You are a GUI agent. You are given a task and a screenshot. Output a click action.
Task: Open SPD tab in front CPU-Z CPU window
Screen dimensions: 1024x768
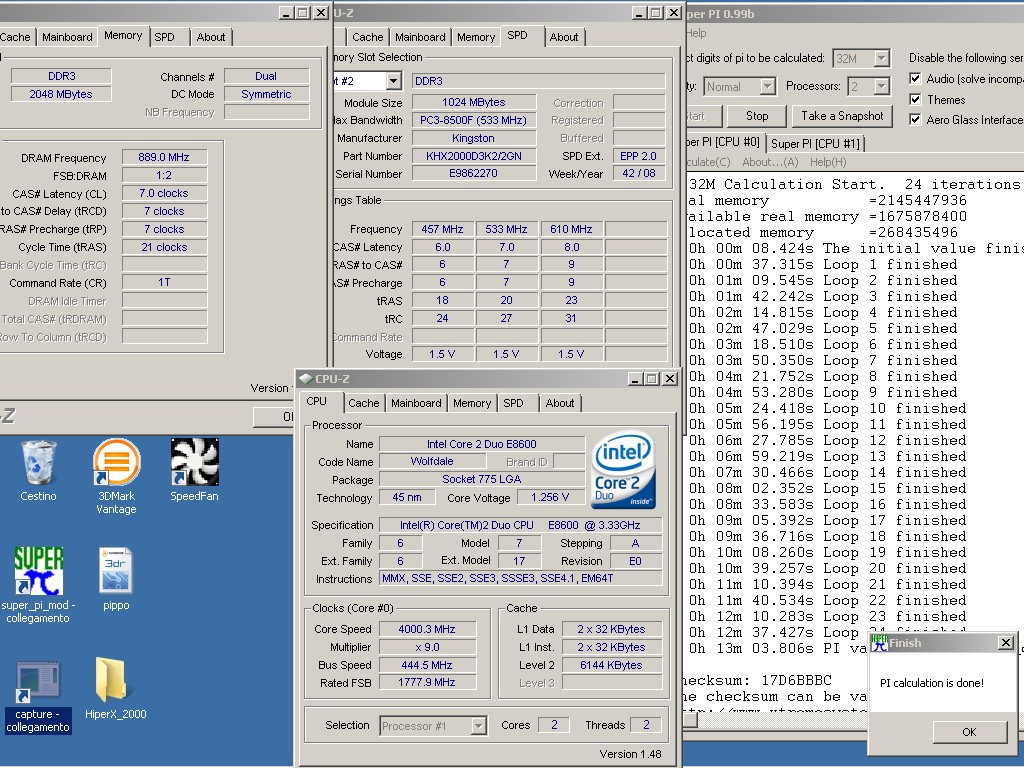tap(513, 403)
